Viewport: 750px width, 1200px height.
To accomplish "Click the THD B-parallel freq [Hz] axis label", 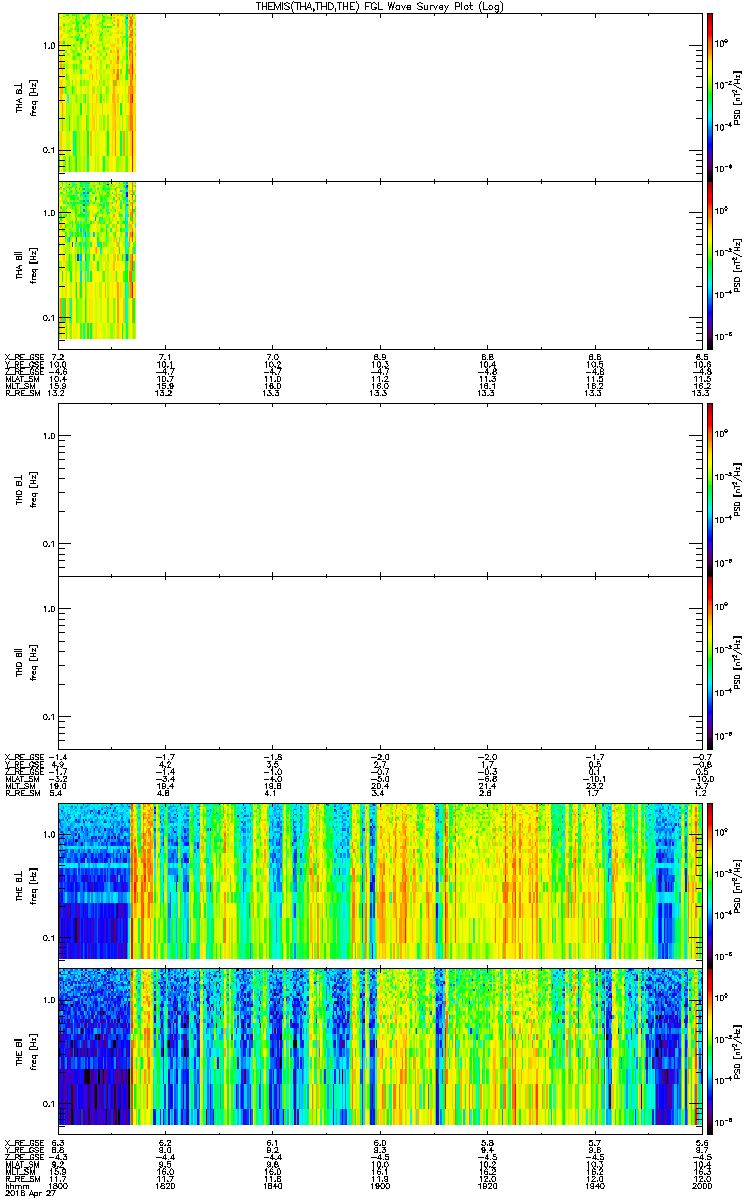I will point(33,662).
